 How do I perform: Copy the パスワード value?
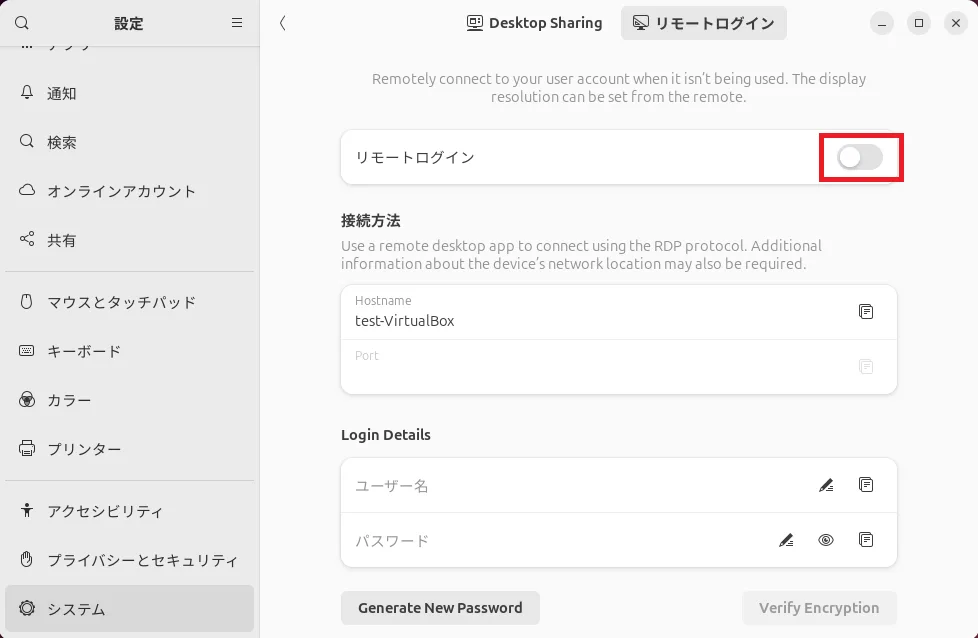866,540
